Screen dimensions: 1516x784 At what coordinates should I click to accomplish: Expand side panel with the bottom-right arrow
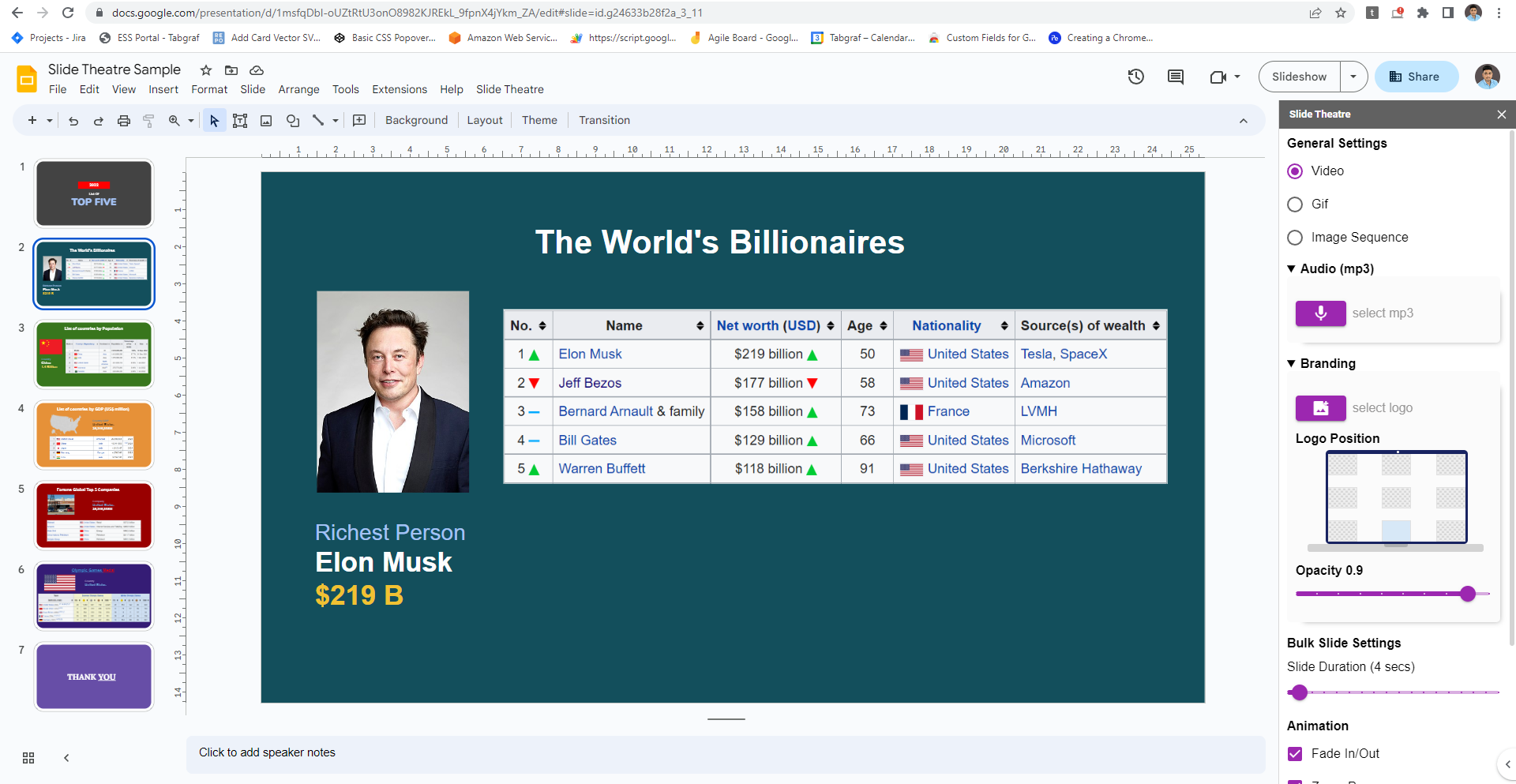[1507, 764]
